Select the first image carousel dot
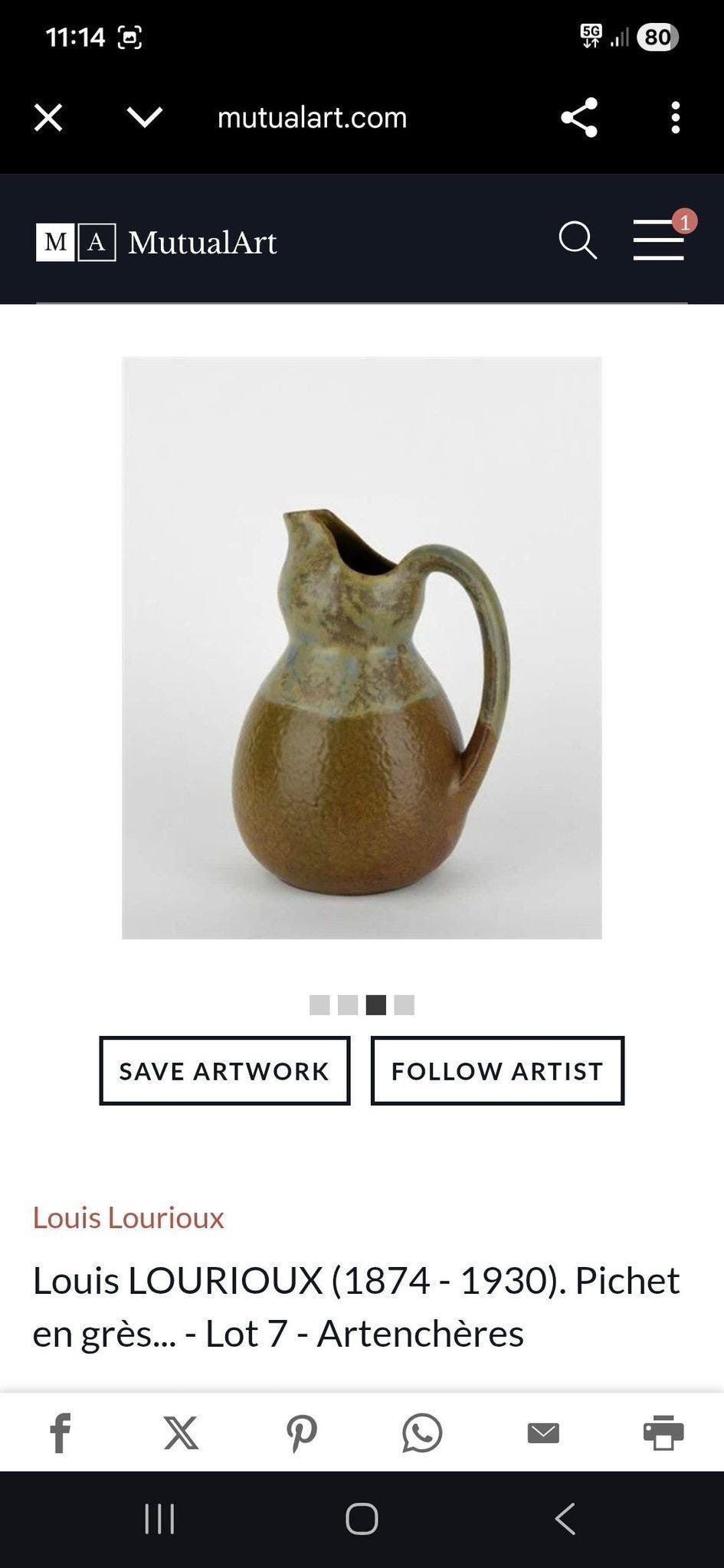 pyautogui.click(x=319, y=1004)
